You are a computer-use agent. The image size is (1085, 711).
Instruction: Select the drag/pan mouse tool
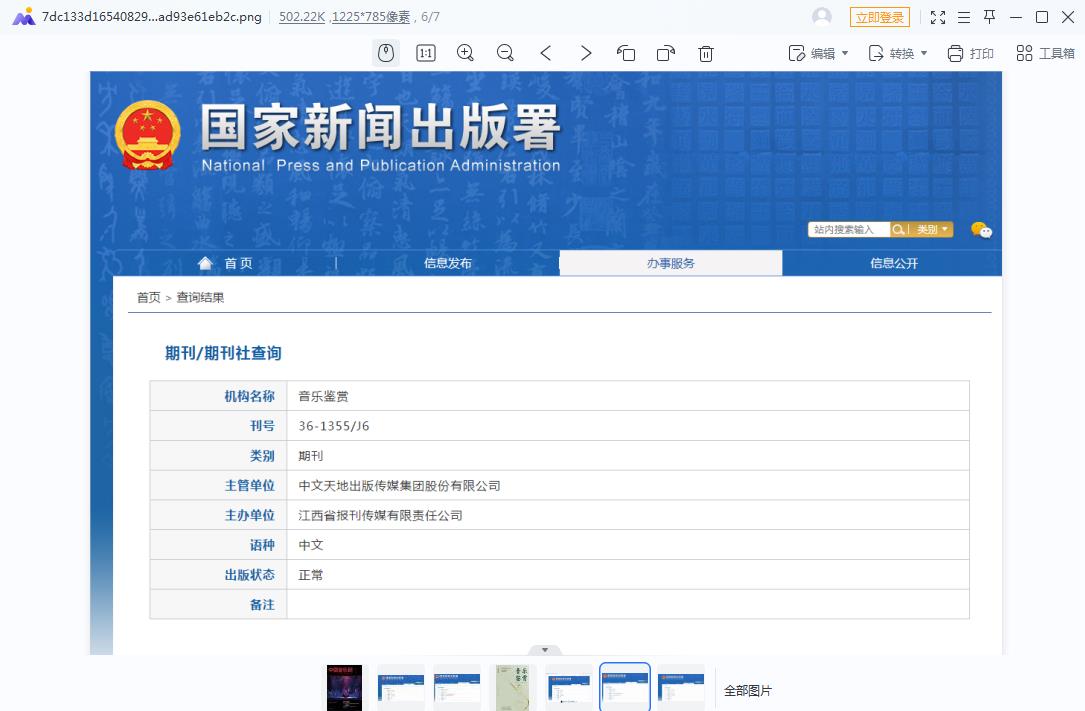pyautogui.click(x=386, y=53)
